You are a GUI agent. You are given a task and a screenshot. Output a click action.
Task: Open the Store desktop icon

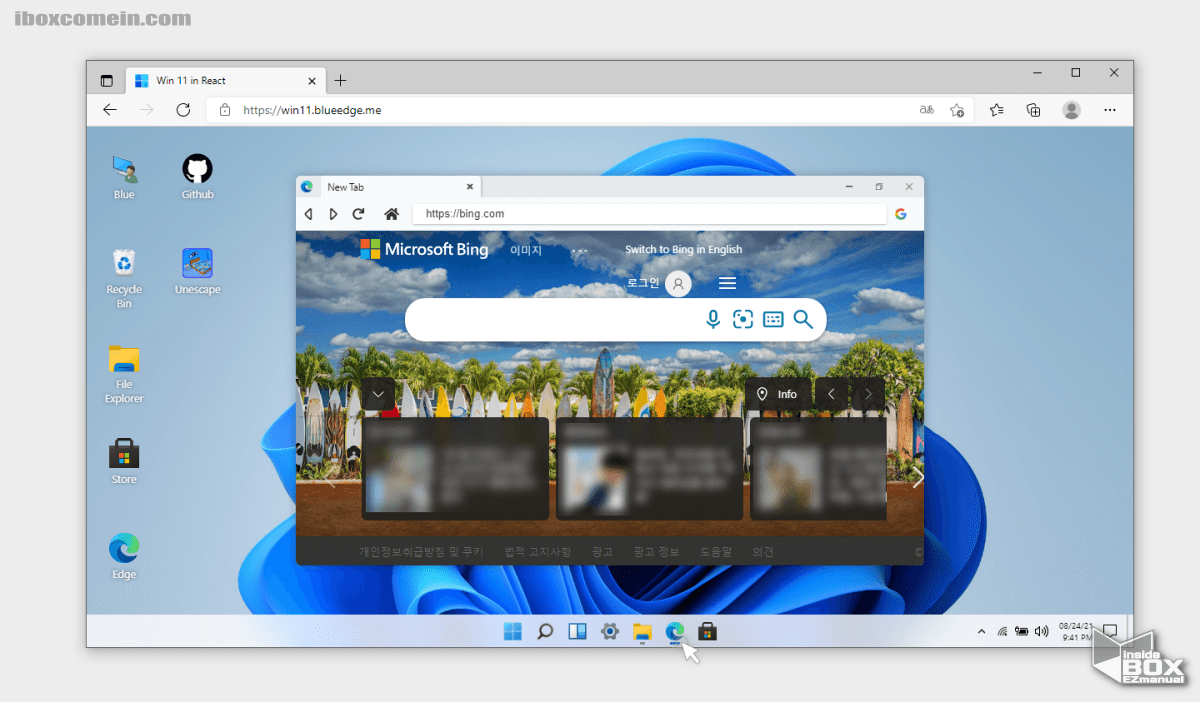coord(124,454)
